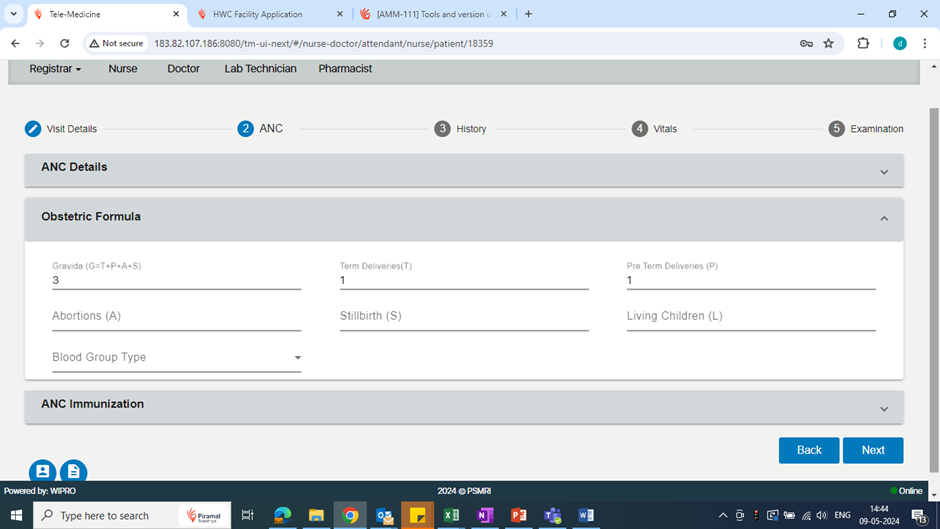Click the Abortions (A) field
The width and height of the screenshot is (940, 529).
click(x=176, y=317)
